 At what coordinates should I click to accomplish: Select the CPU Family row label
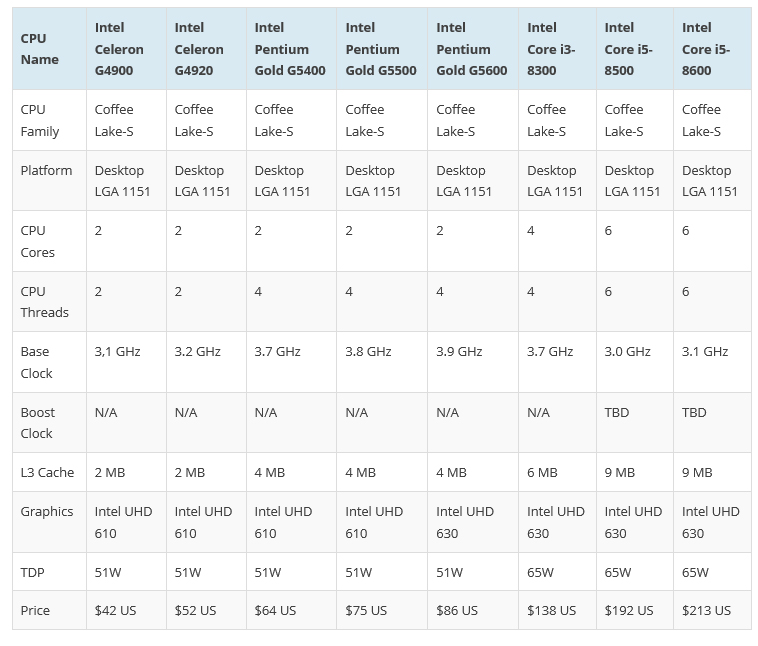click(x=40, y=120)
